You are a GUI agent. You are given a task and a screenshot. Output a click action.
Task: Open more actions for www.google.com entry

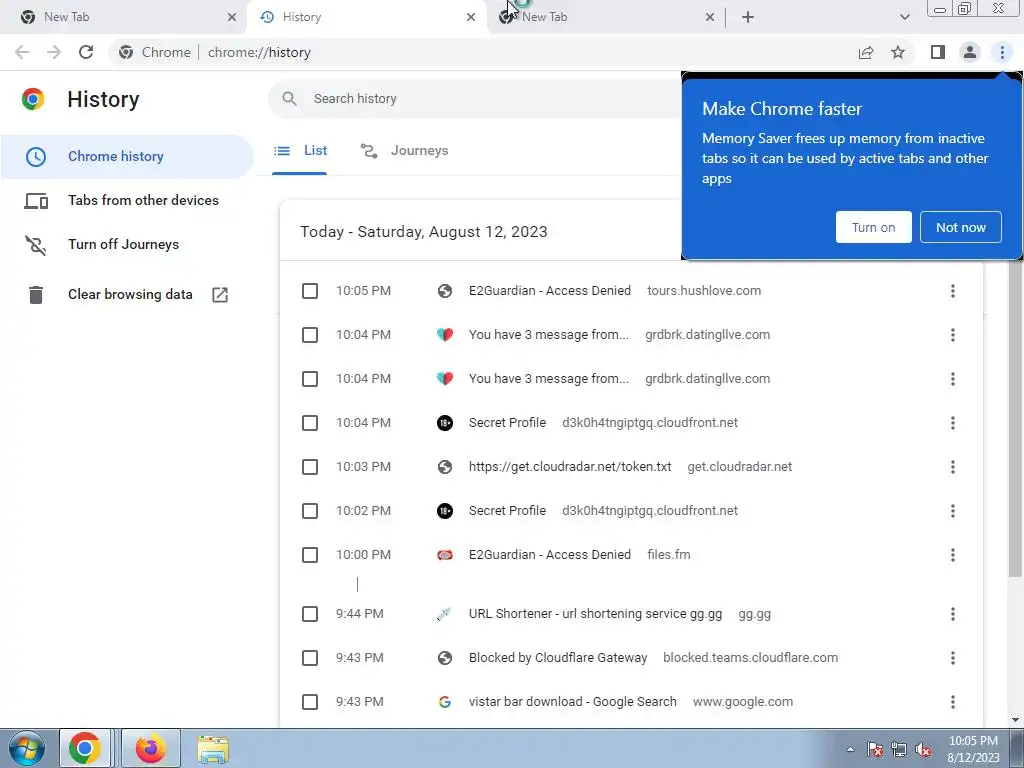coord(953,702)
